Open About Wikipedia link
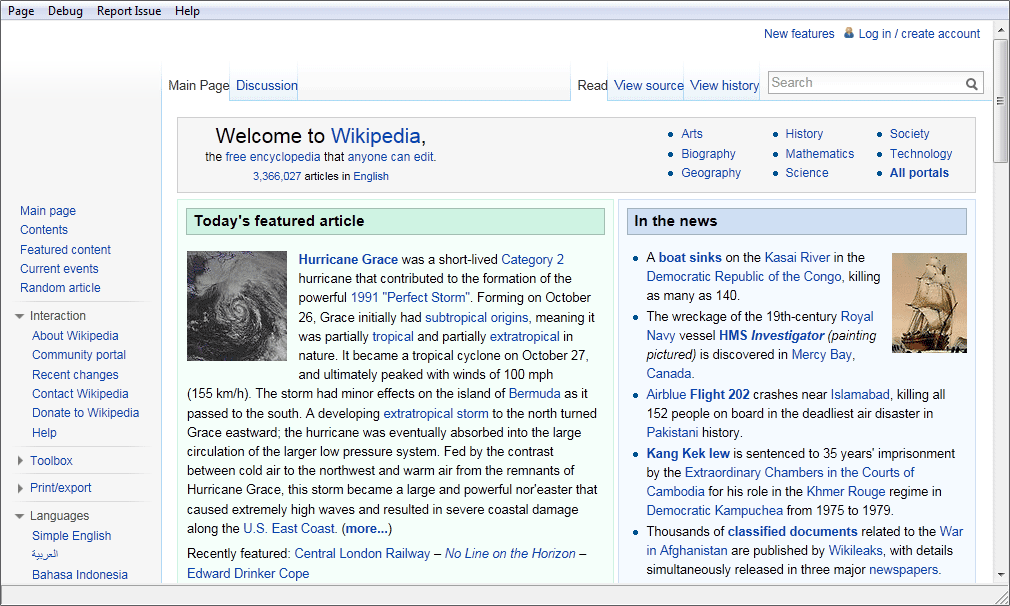Viewport: 1010px width, 606px height. [x=75, y=336]
